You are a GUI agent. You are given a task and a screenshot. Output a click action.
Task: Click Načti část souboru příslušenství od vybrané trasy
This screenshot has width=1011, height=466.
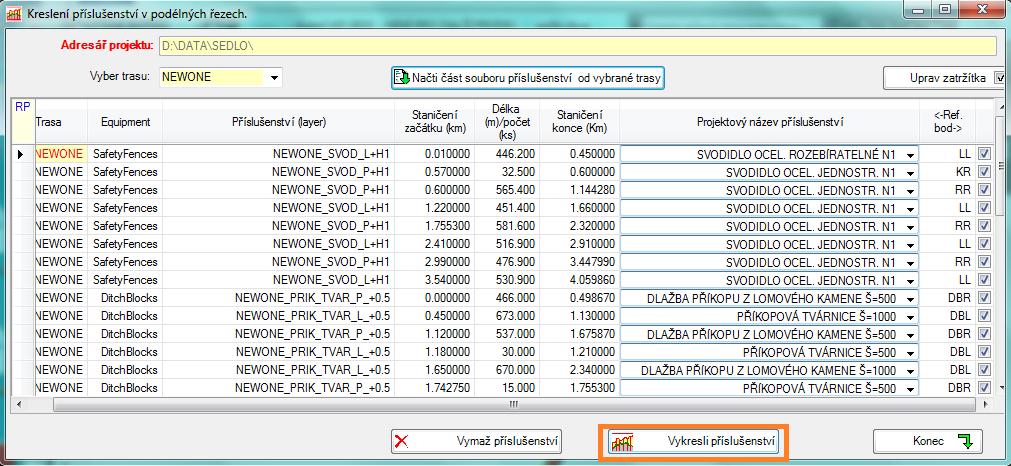pos(528,78)
